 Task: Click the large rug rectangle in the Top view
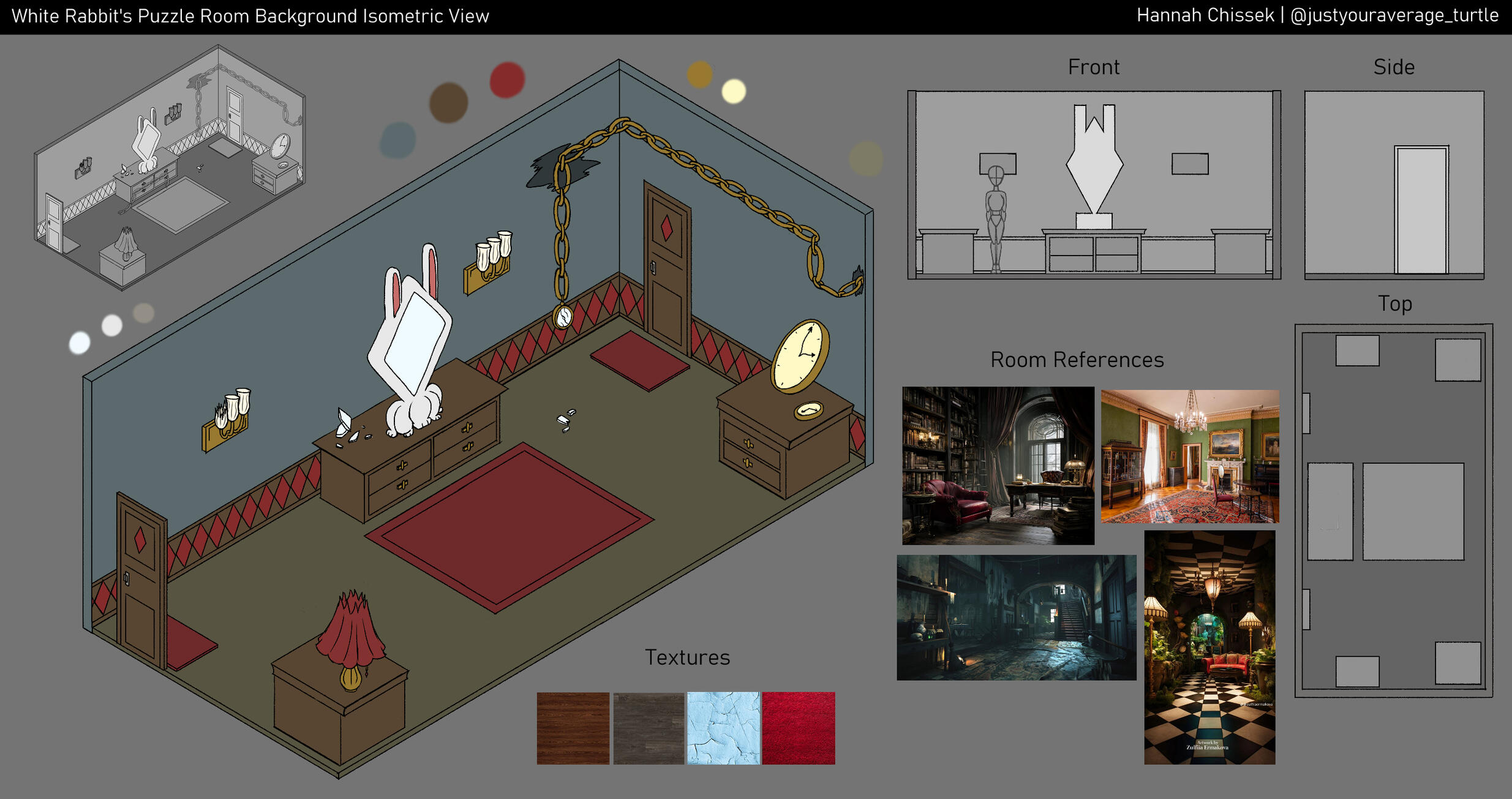(x=1413, y=512)
